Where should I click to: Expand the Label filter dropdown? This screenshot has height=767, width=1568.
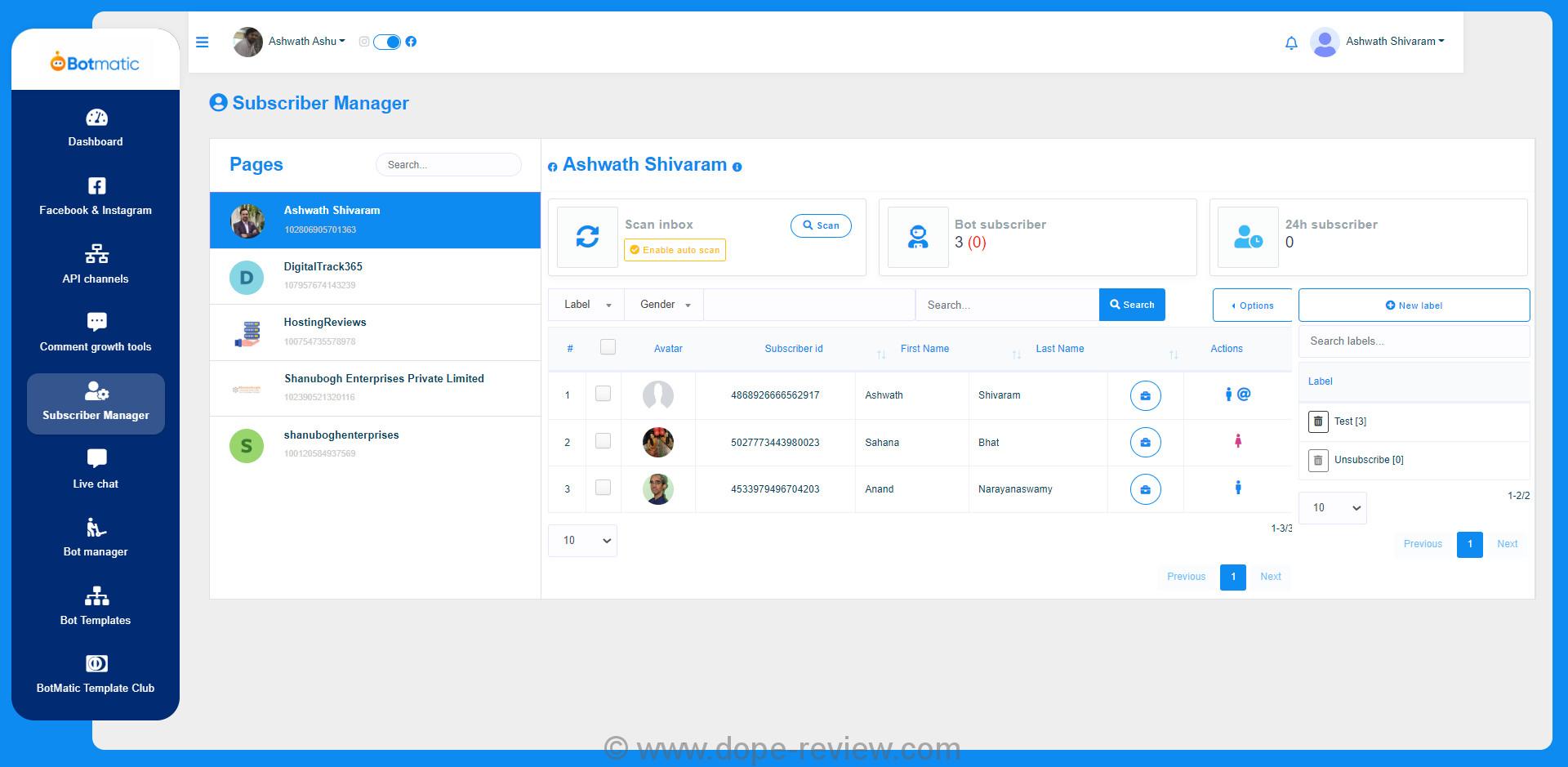coord(586,305)
